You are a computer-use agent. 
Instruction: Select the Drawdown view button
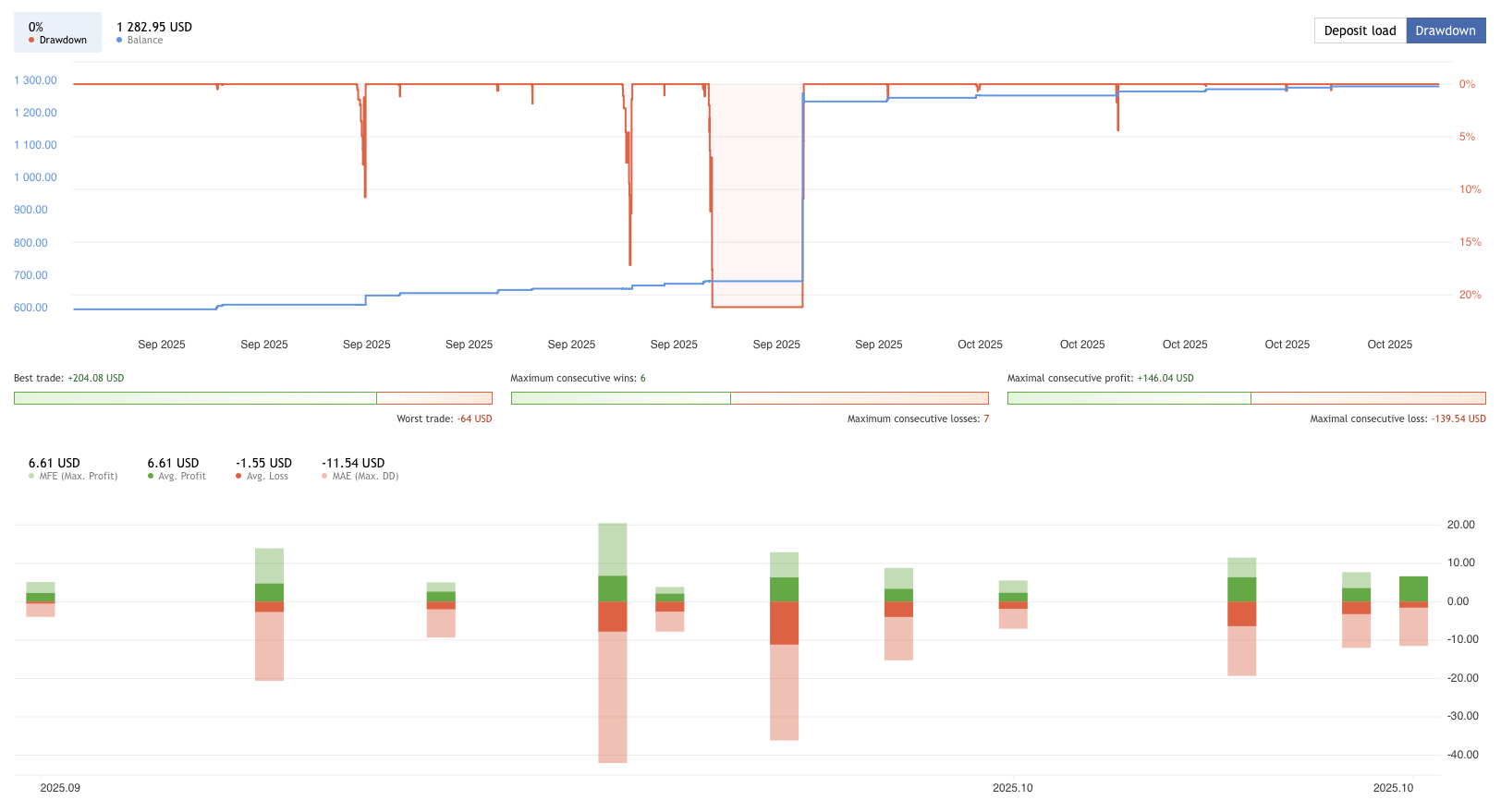point(1445,30)
